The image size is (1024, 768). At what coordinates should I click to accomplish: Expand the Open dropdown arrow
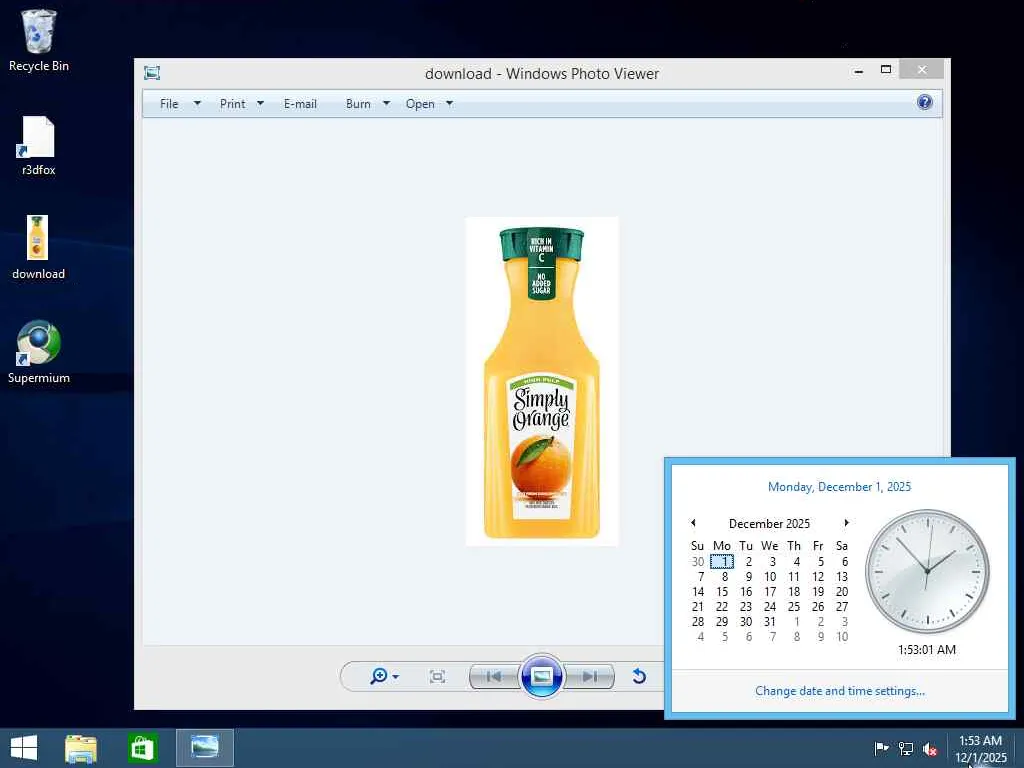click(x=449, y=103)
